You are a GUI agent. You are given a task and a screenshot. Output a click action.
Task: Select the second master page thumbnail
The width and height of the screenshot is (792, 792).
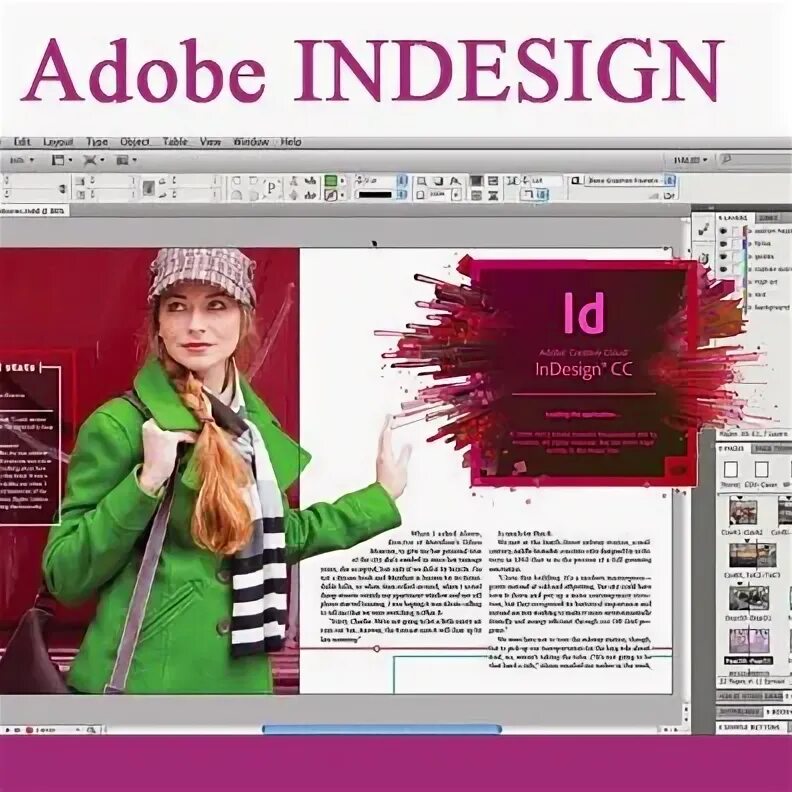click(x=761, y=470)
